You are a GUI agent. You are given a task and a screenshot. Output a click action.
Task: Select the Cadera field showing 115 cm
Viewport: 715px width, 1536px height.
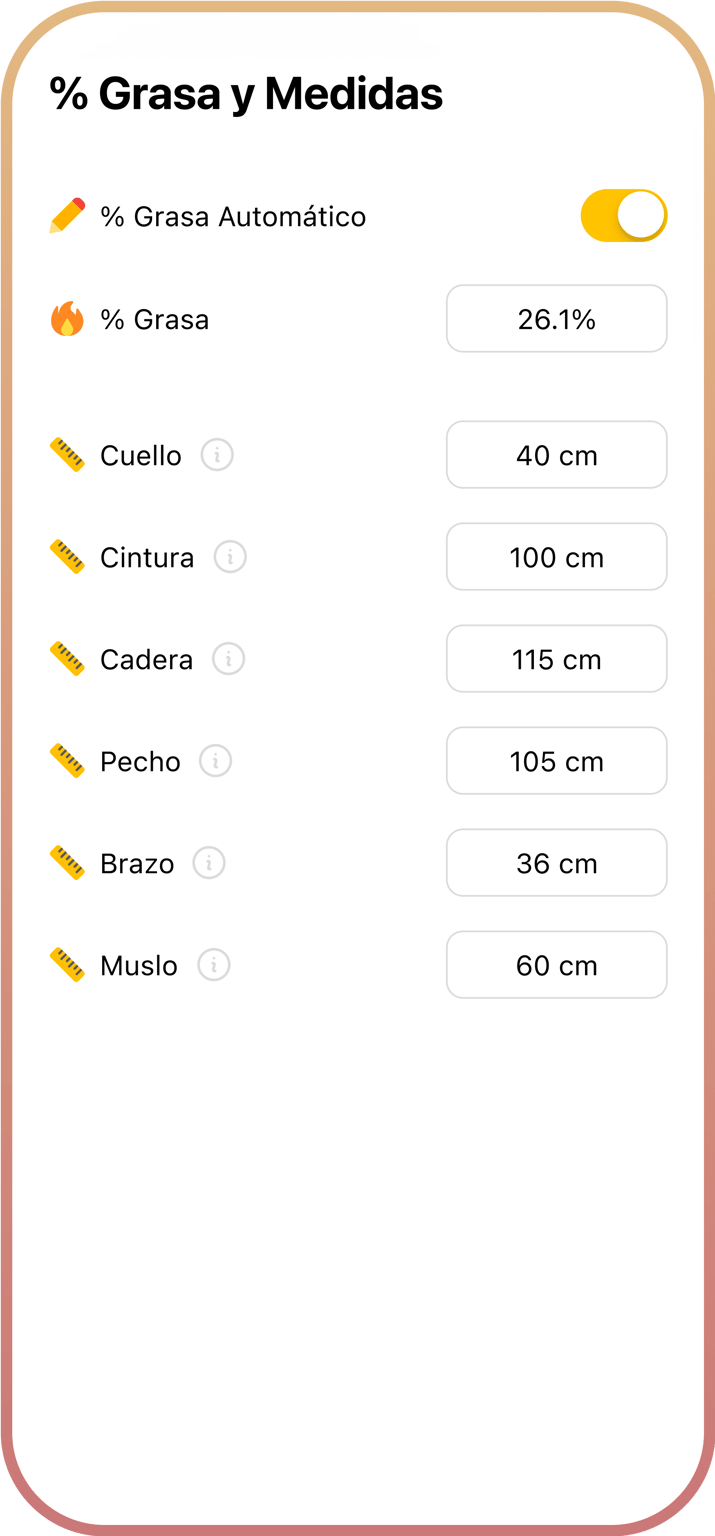(x=556, y=659)
